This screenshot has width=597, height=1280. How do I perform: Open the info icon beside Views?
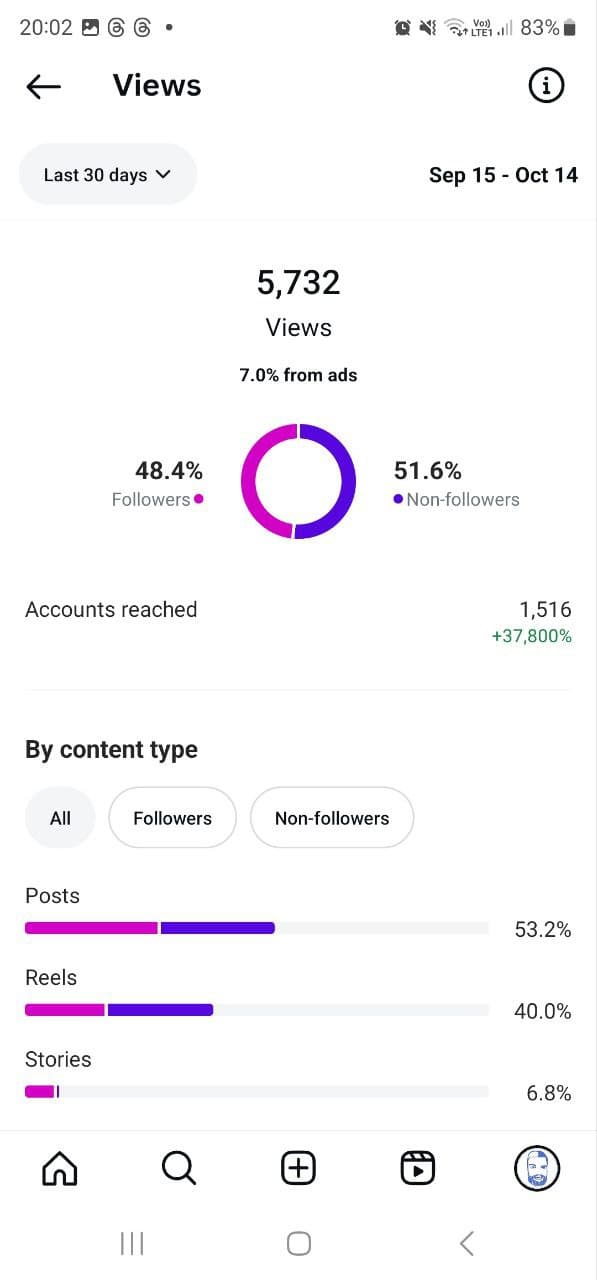546,86
